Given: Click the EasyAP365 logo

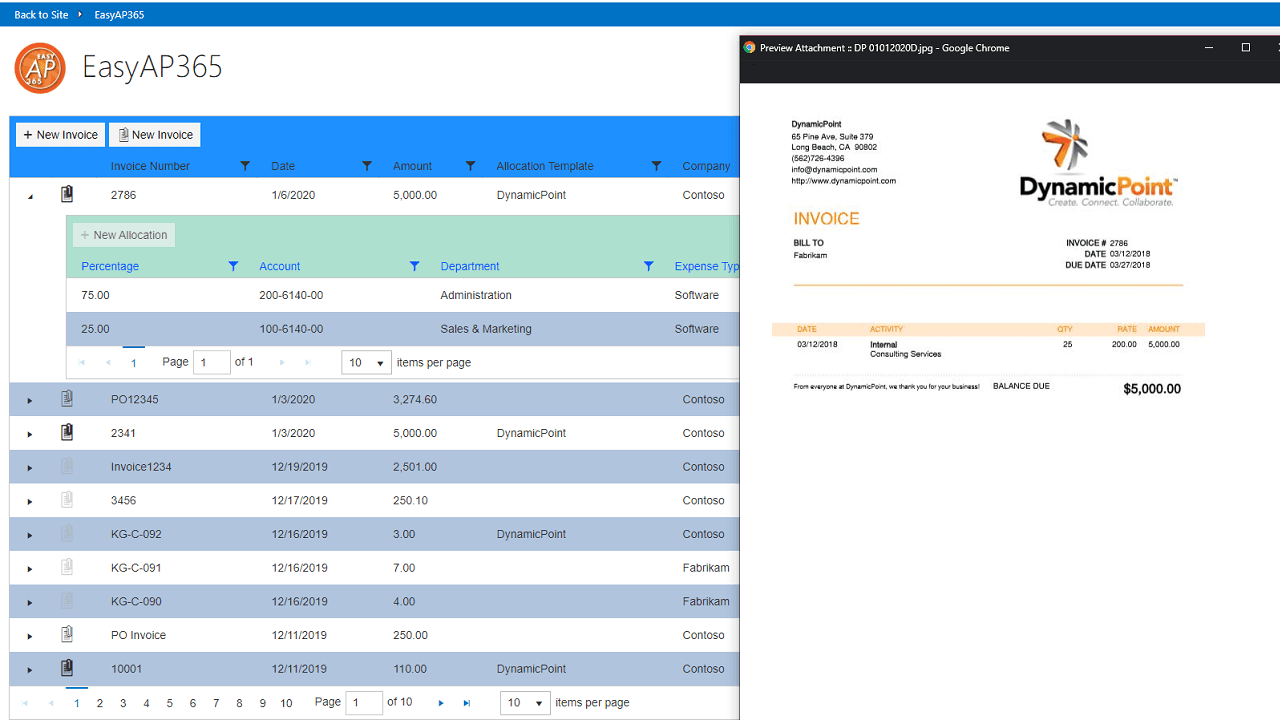Looking at the screenshot, I should coord(40,68).
